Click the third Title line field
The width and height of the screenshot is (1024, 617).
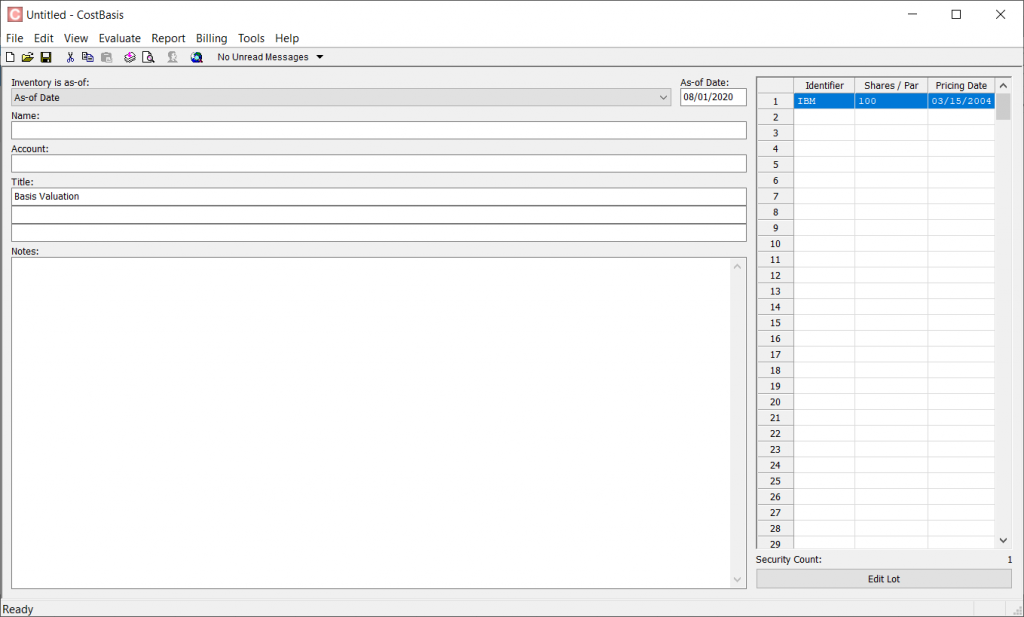(x=379, y=233)
